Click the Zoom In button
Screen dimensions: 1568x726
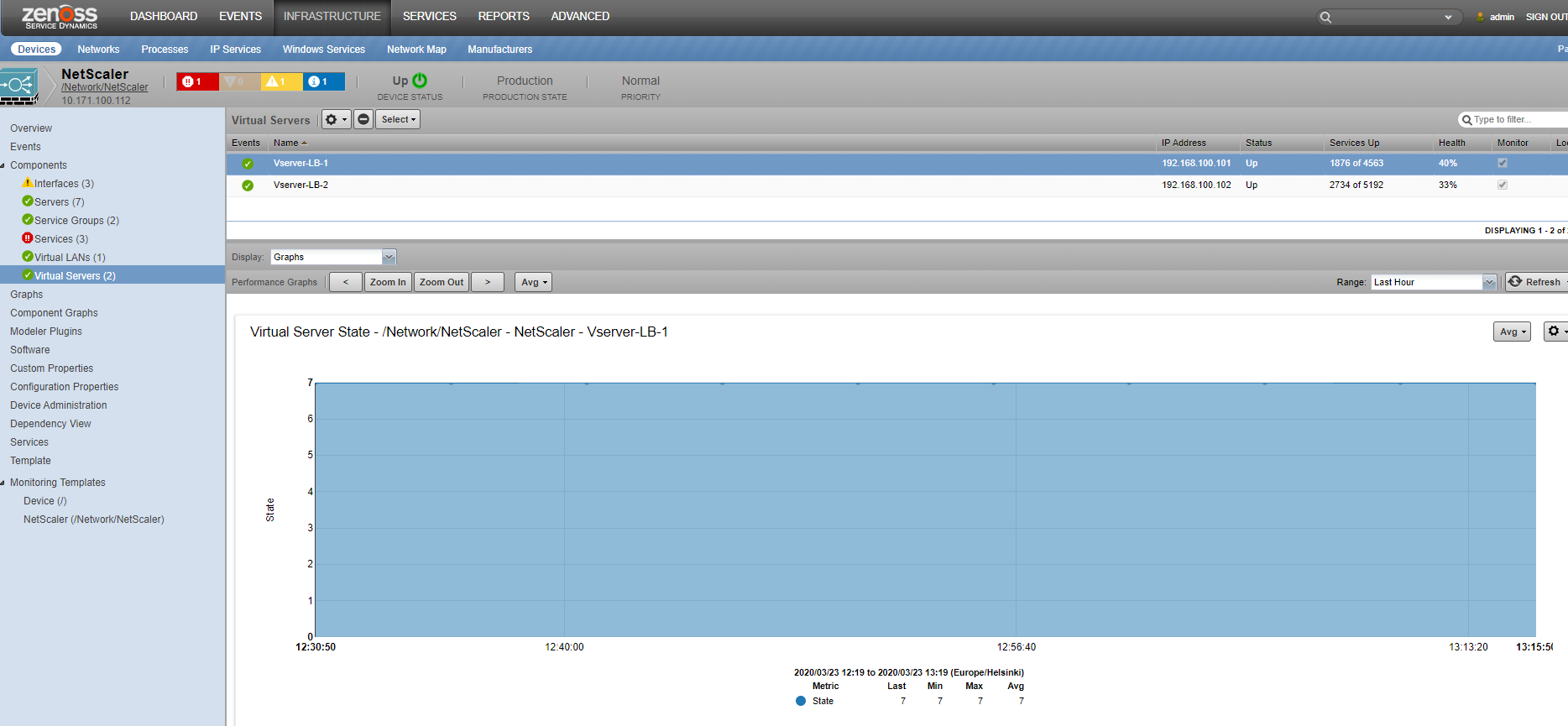(x=388, y=282)
